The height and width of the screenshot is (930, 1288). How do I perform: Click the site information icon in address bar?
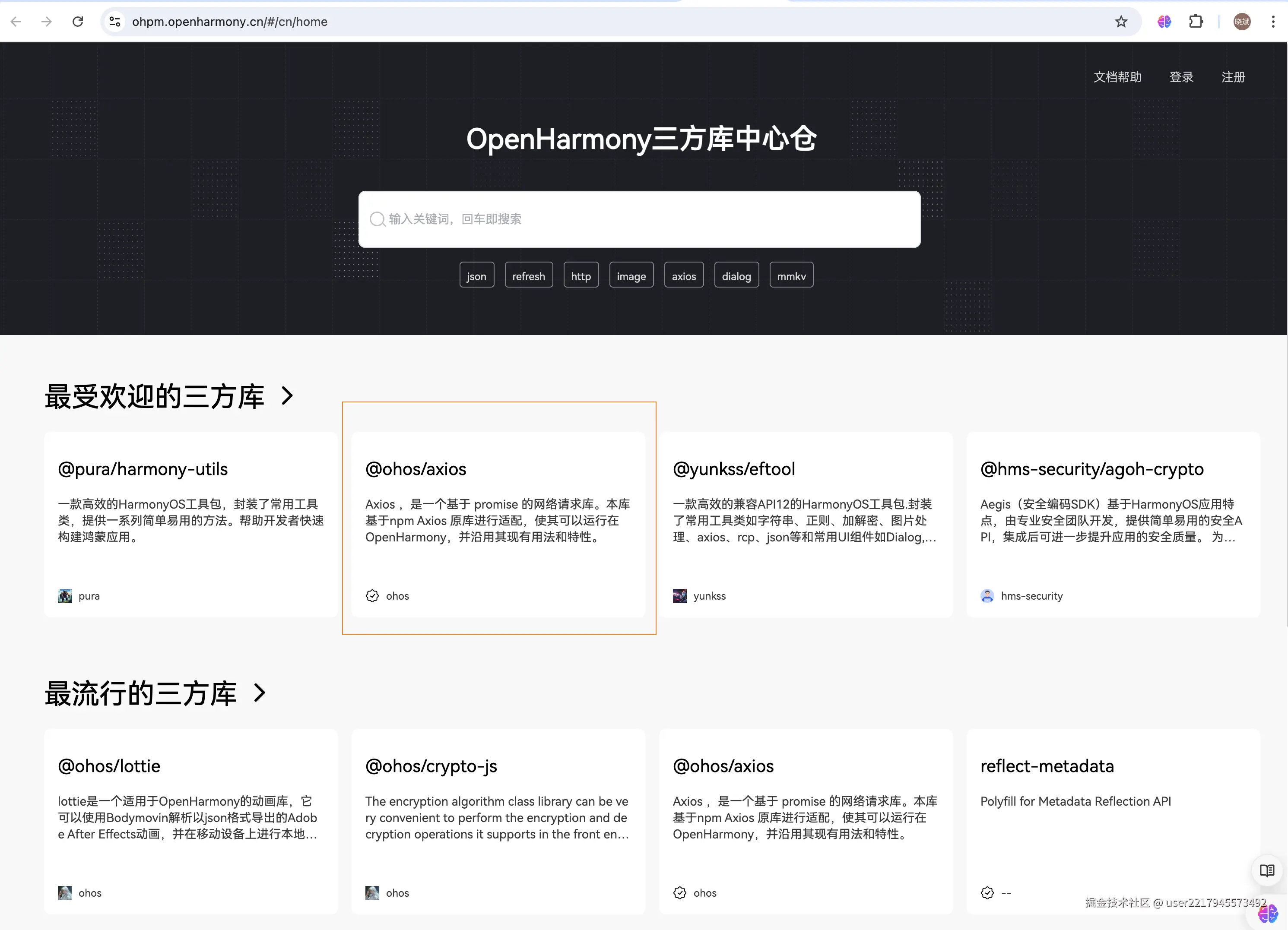click(115, 22)
